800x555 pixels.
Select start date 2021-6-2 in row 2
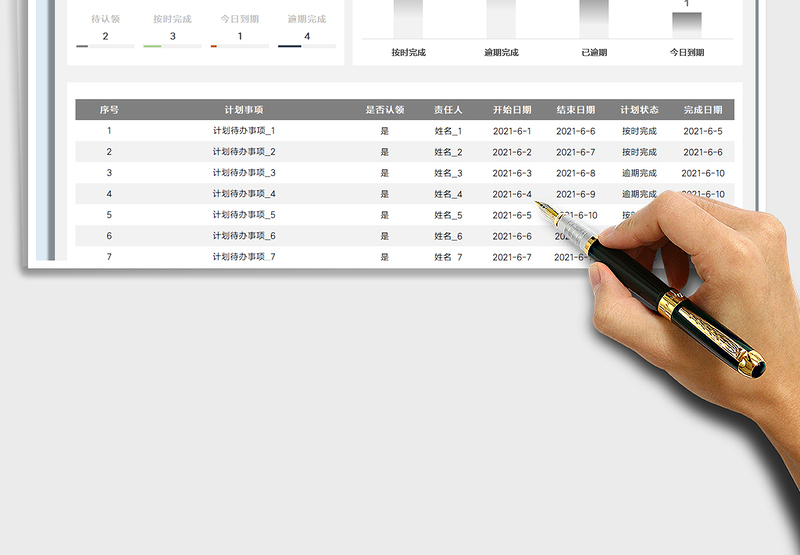512,152
